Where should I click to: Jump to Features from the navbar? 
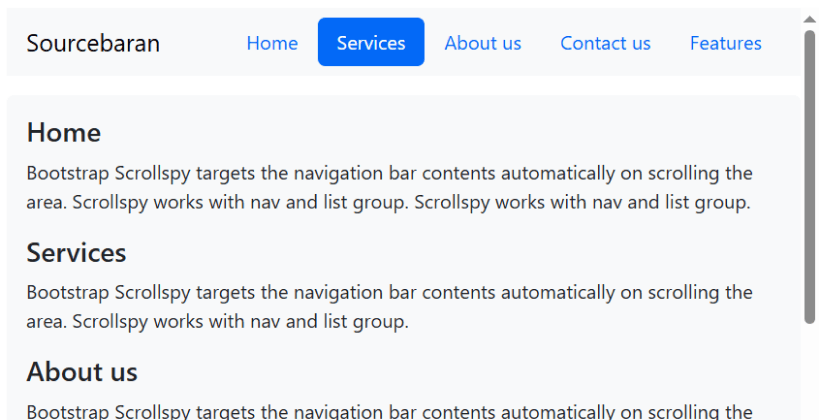pyautogui.click(x=725, y=43)
